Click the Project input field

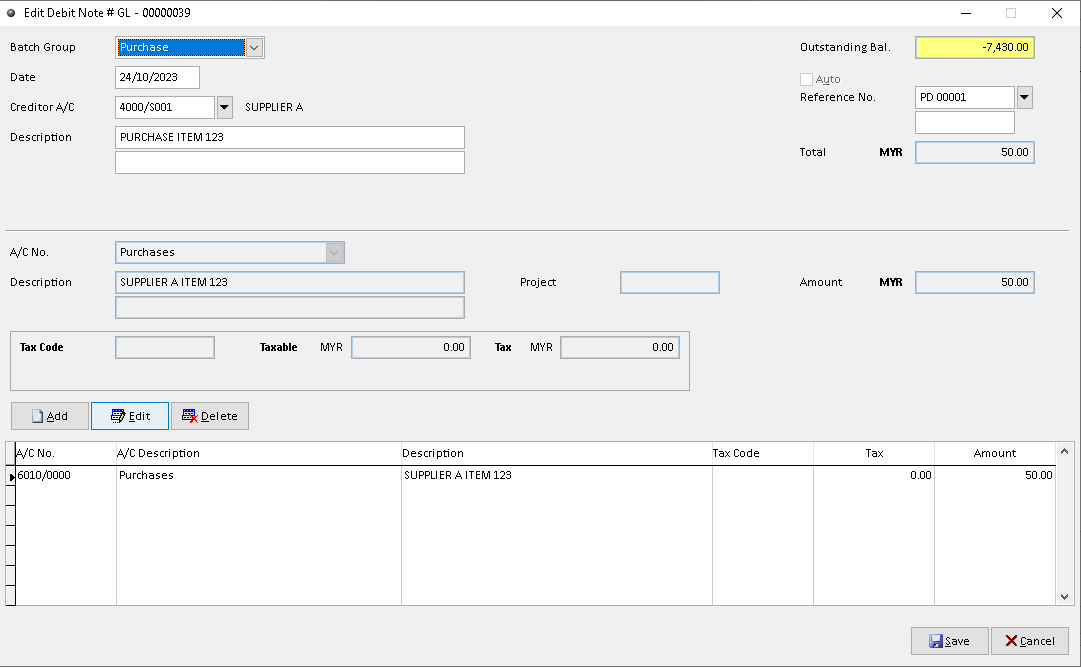669,282
